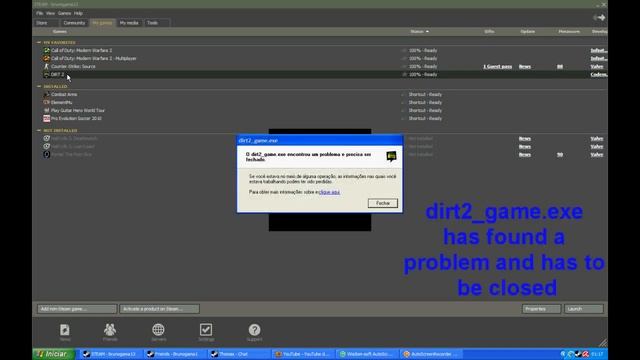Open the News icon in bottom bar

coord(64,330)
